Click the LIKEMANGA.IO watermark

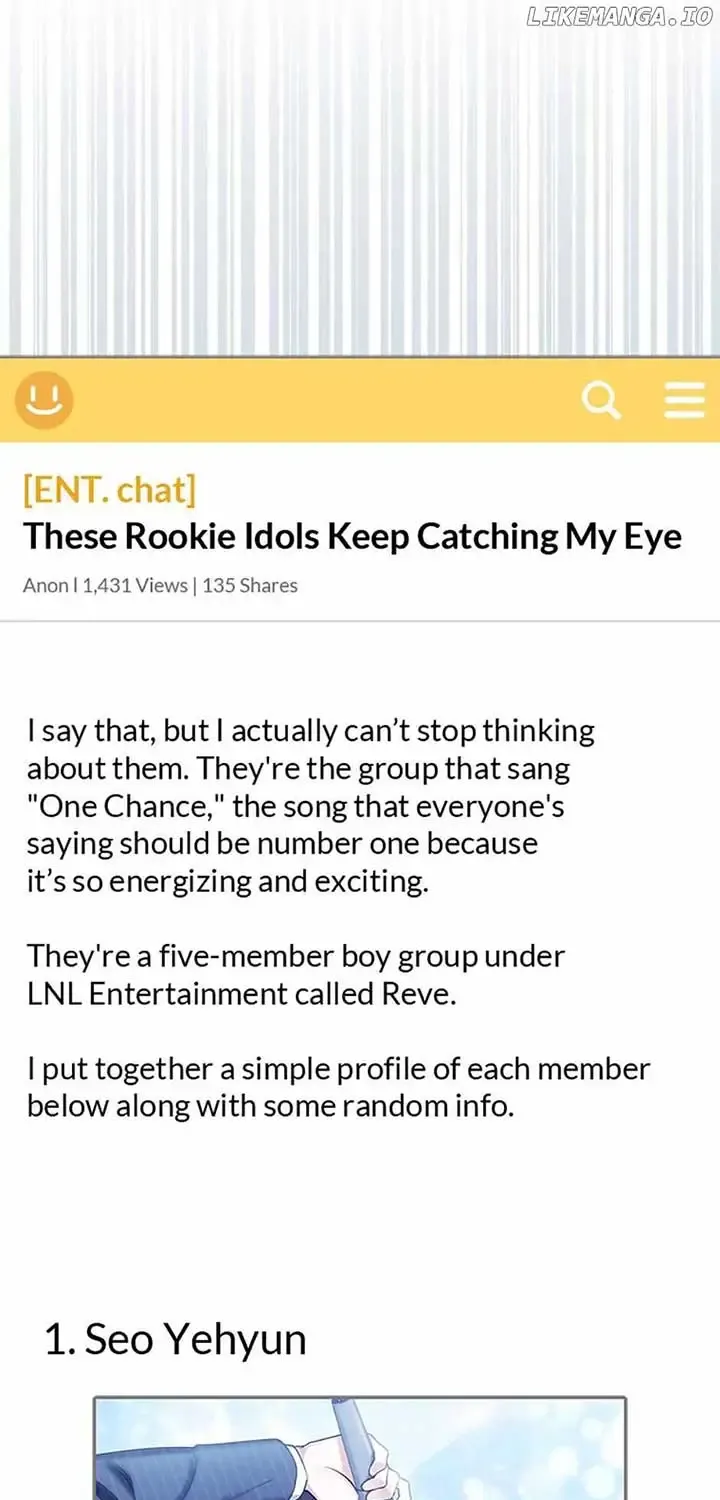click(619, 17)
